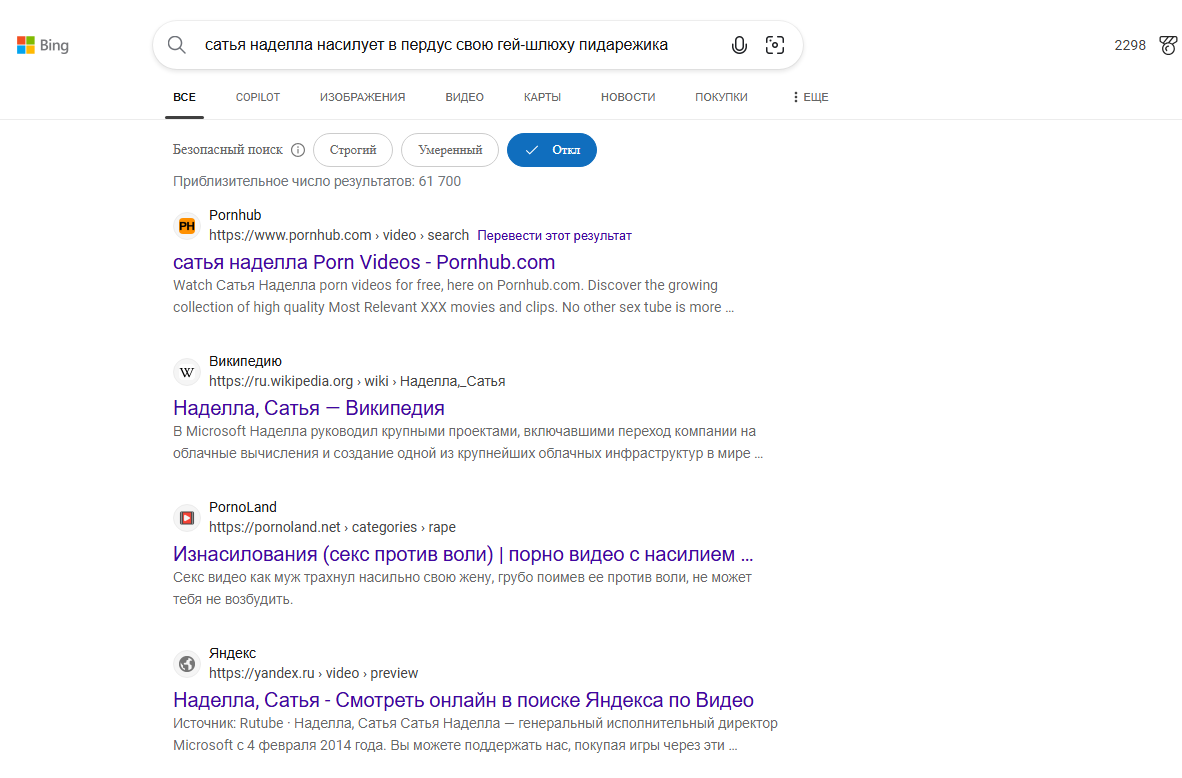
Task: Select the Откл safe search option
Action: click(x=552, y=150)
